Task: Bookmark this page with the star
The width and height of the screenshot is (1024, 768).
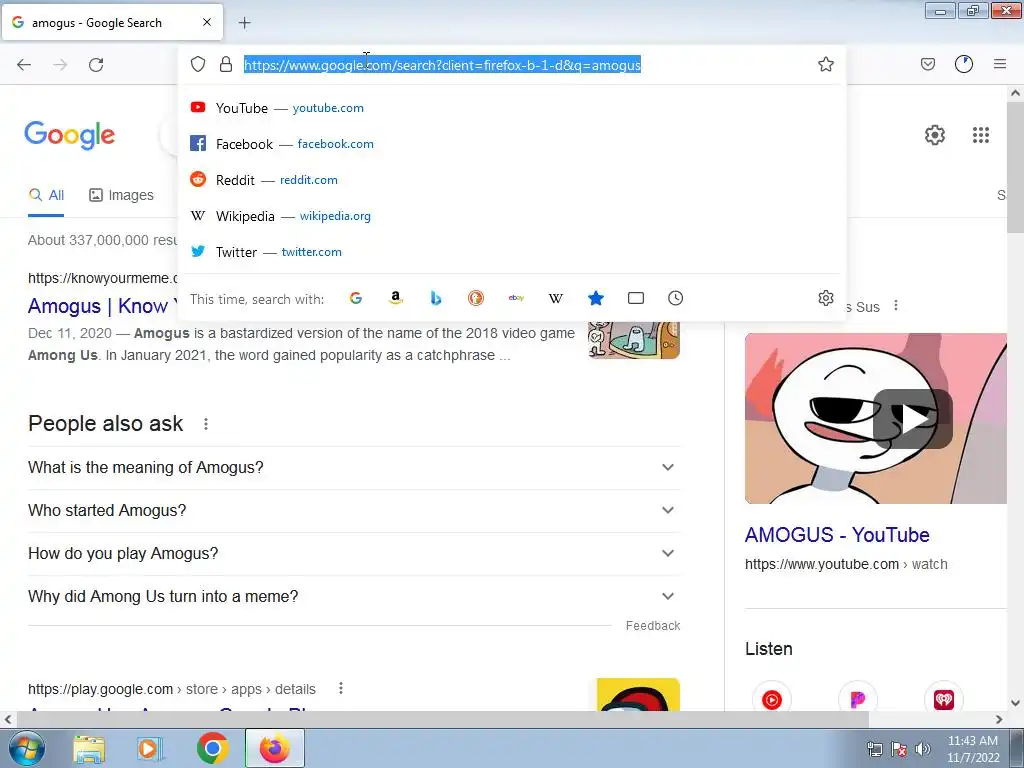Action: (825, 64)
